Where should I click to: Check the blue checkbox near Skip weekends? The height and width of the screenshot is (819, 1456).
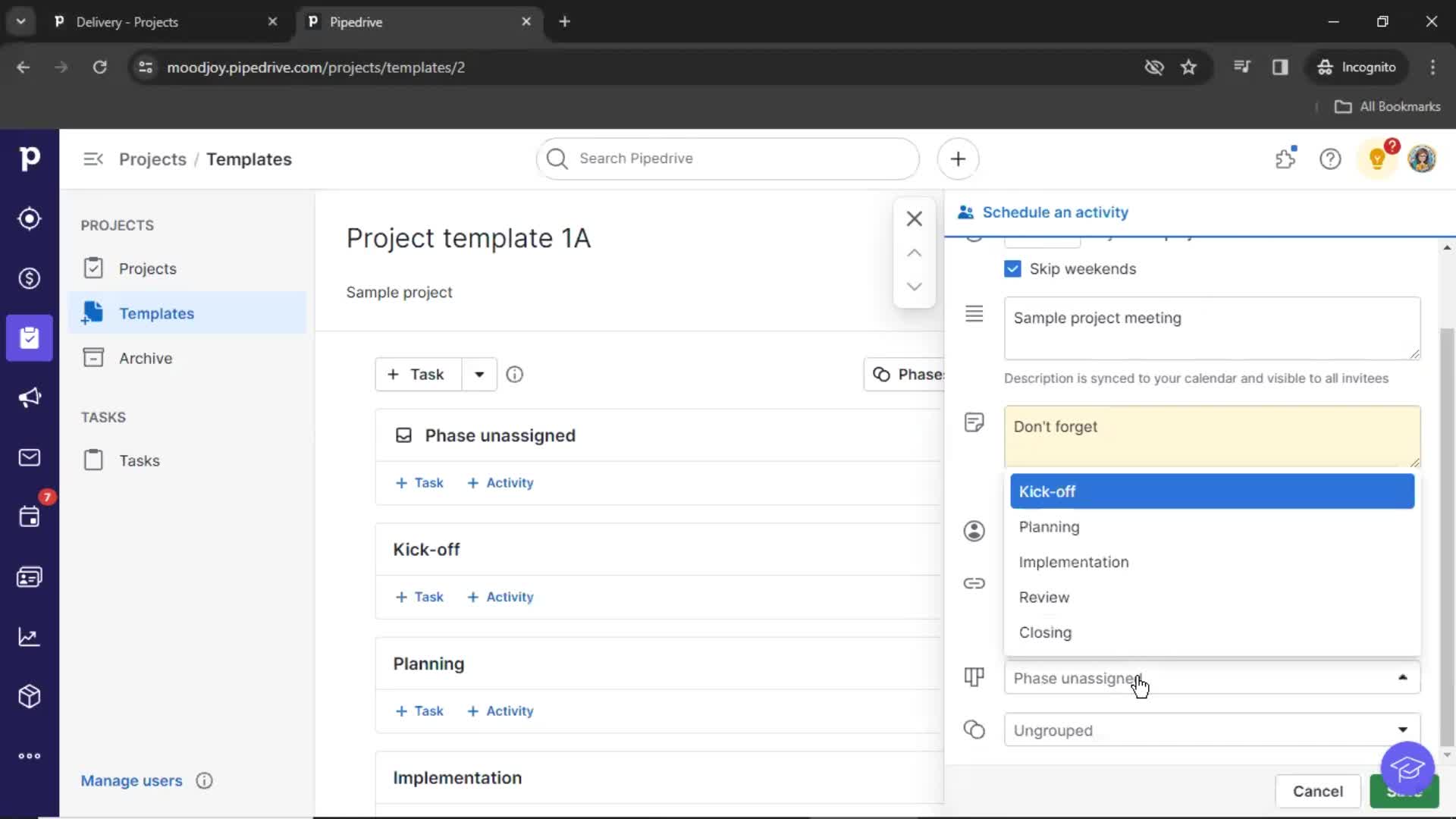pyautogui.click(x=1013, y=268)
